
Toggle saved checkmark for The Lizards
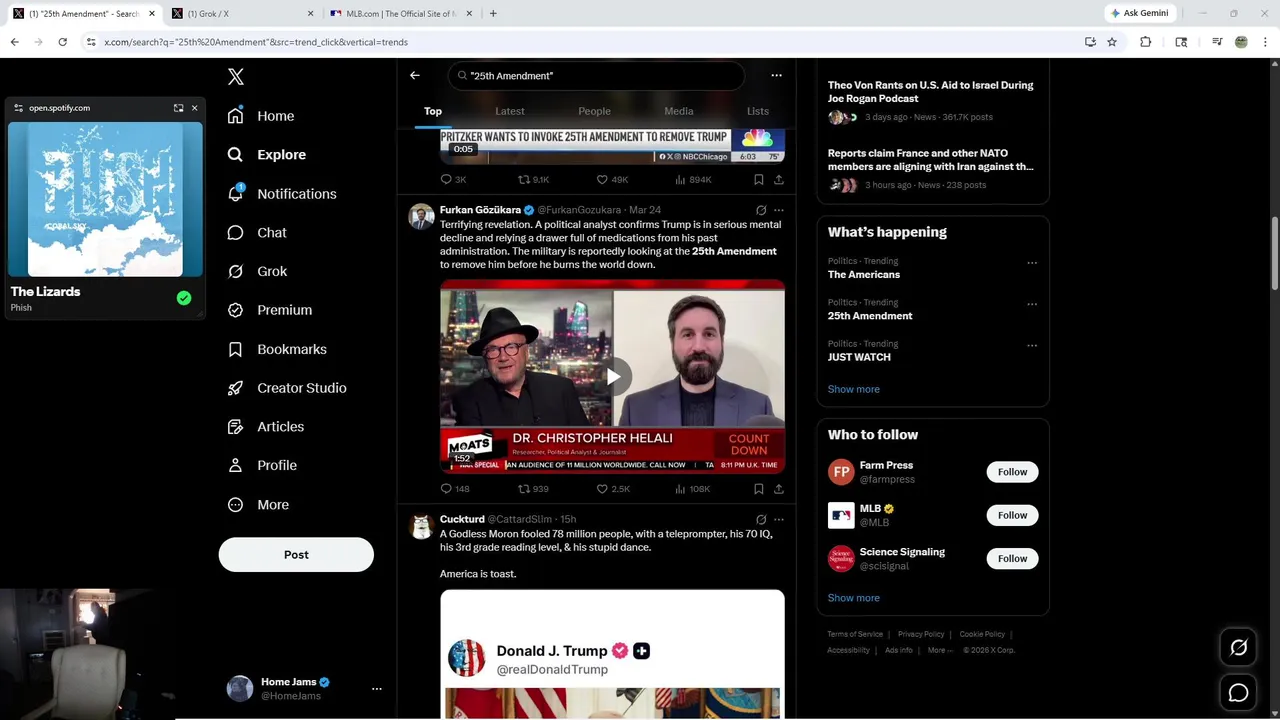(x=184, y=298)
